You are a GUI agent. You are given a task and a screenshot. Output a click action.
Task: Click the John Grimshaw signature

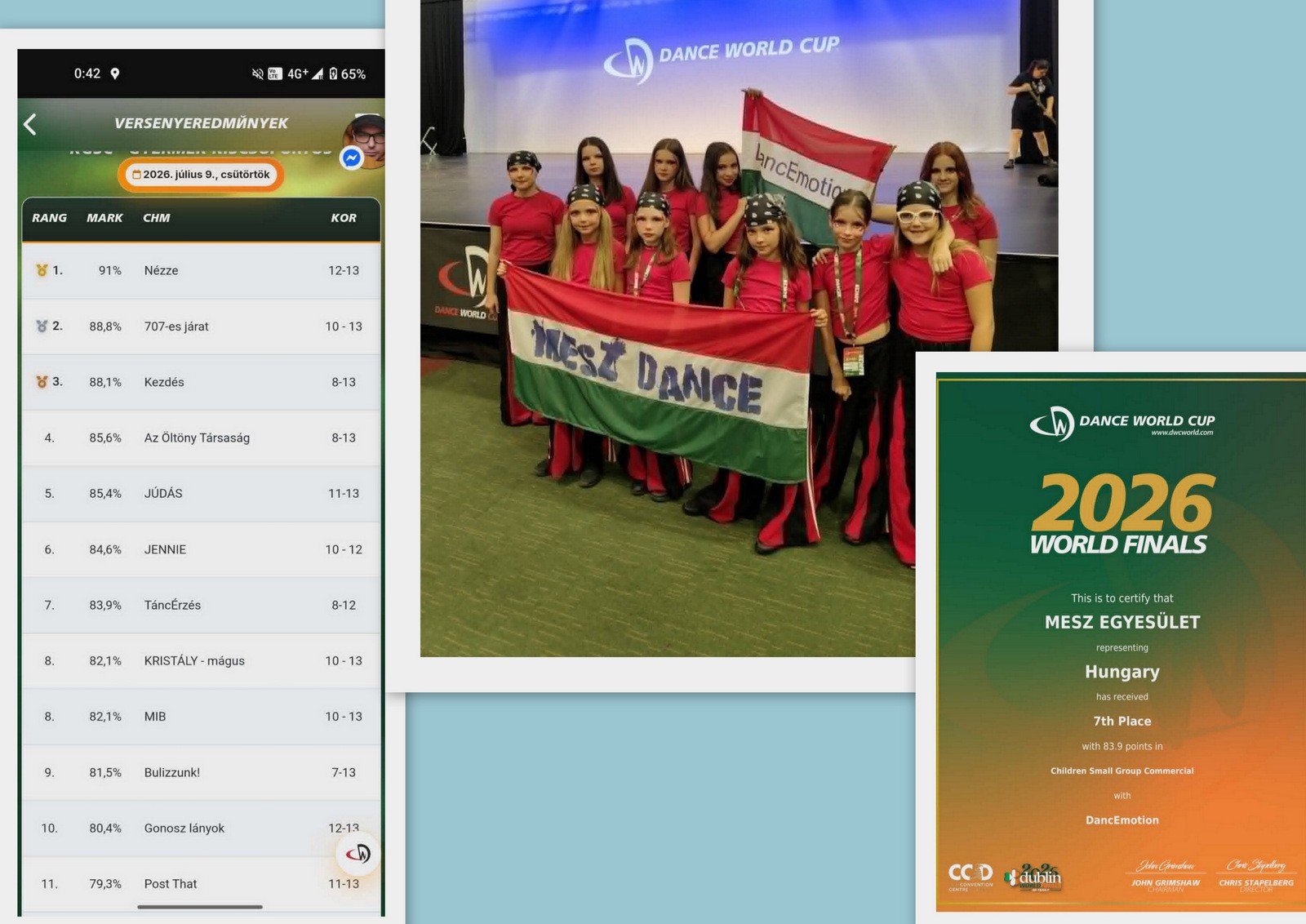pyautogui.click(x=1166, y=866)
